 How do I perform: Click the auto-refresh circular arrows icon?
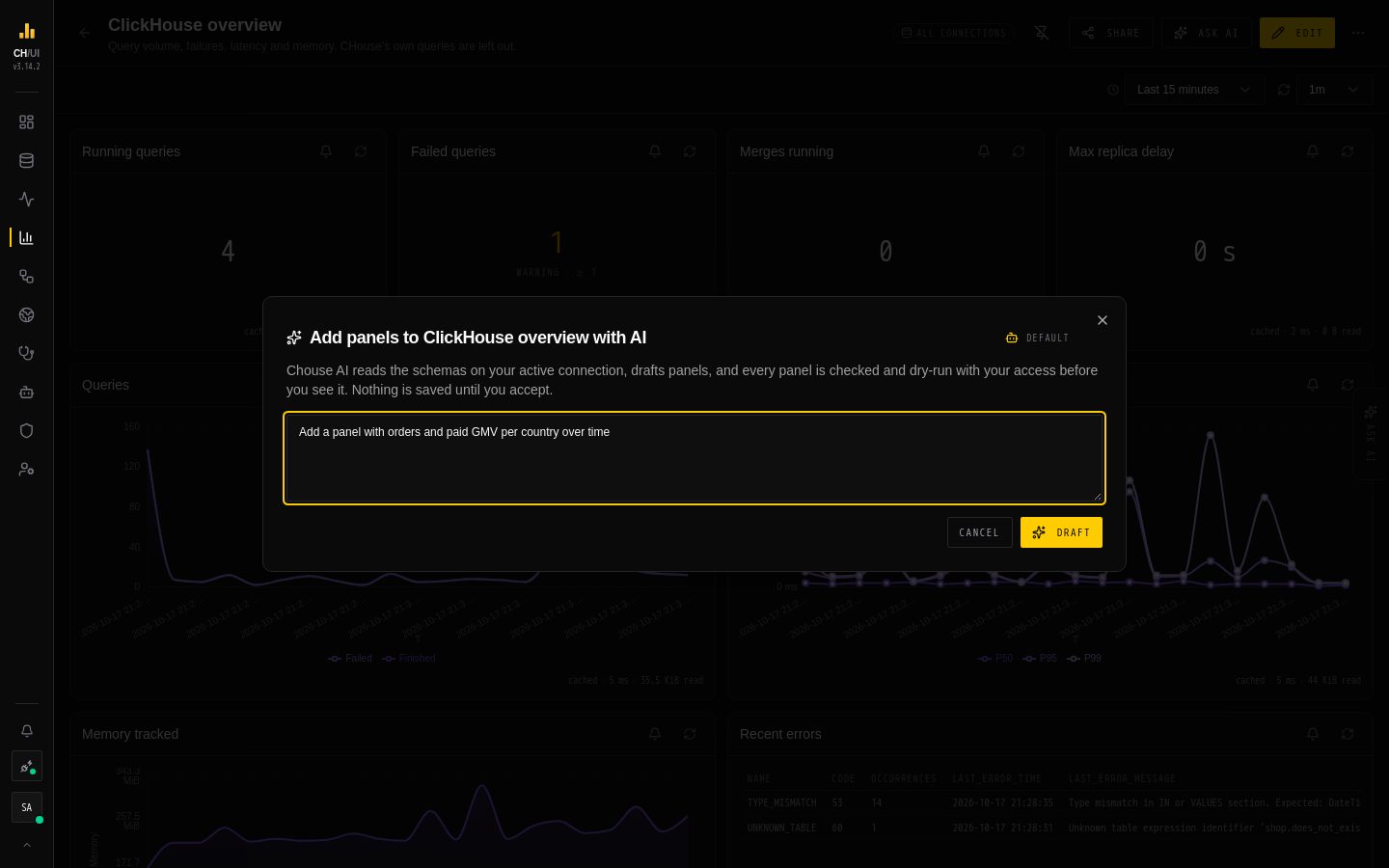pos(1284,90)
